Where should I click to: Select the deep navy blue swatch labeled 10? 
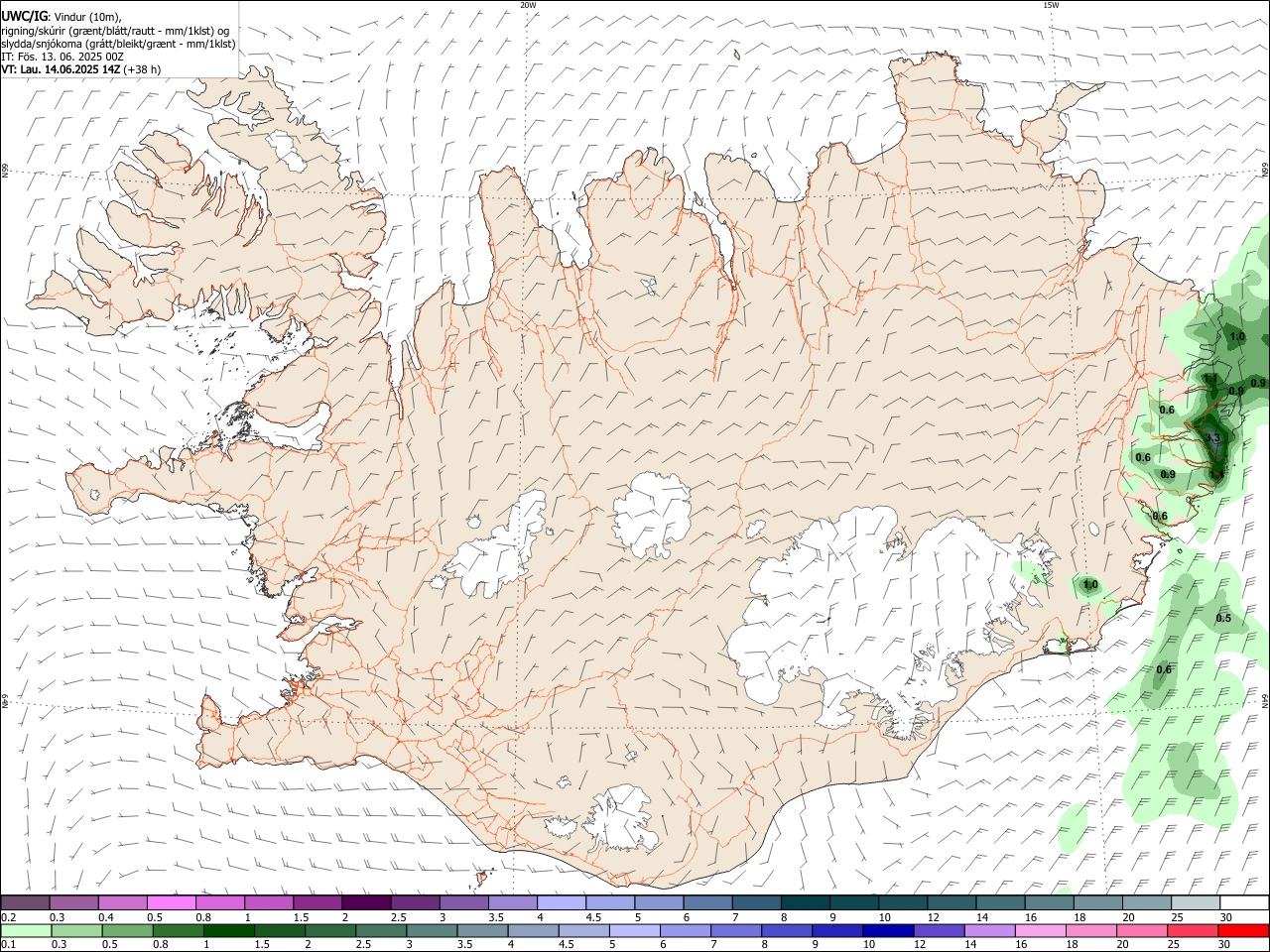point(888,930)
